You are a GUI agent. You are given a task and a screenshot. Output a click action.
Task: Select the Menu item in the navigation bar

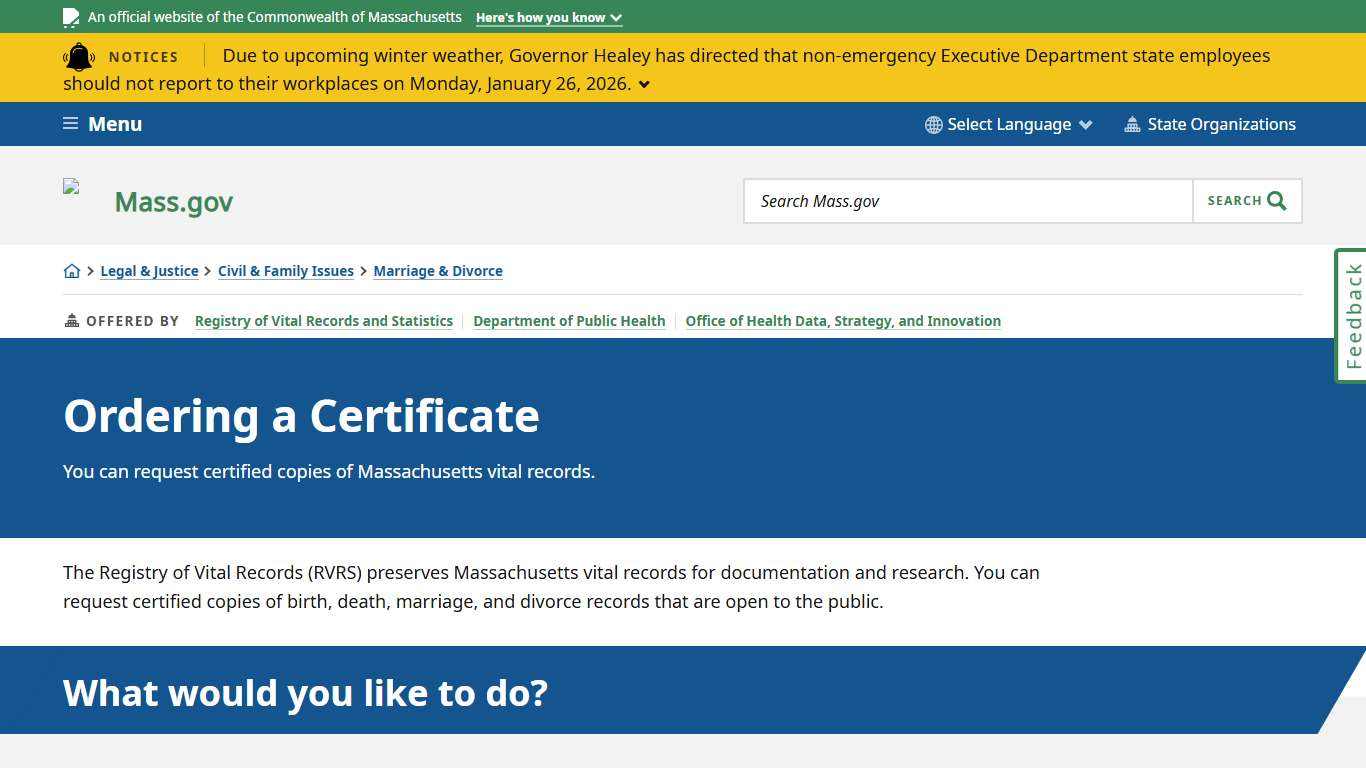(115, 123)
